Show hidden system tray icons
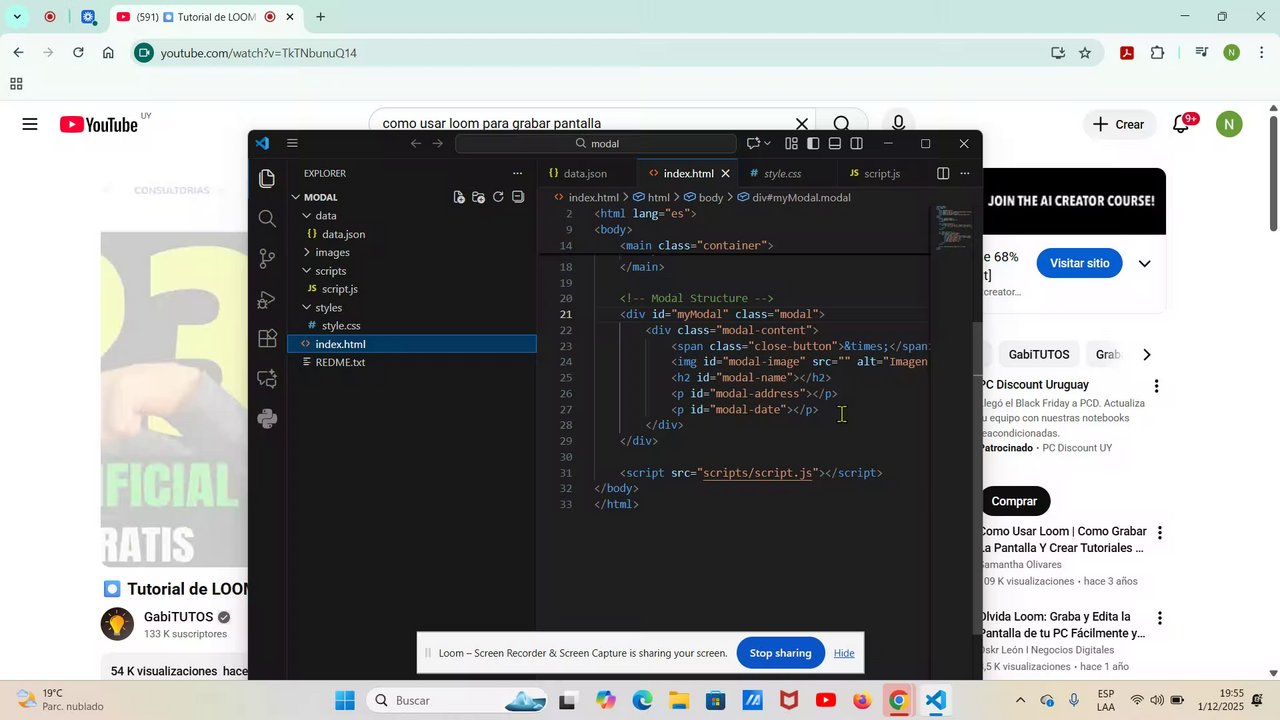The width and height of the screenshot is (1280, 720). pos(1020,701)
